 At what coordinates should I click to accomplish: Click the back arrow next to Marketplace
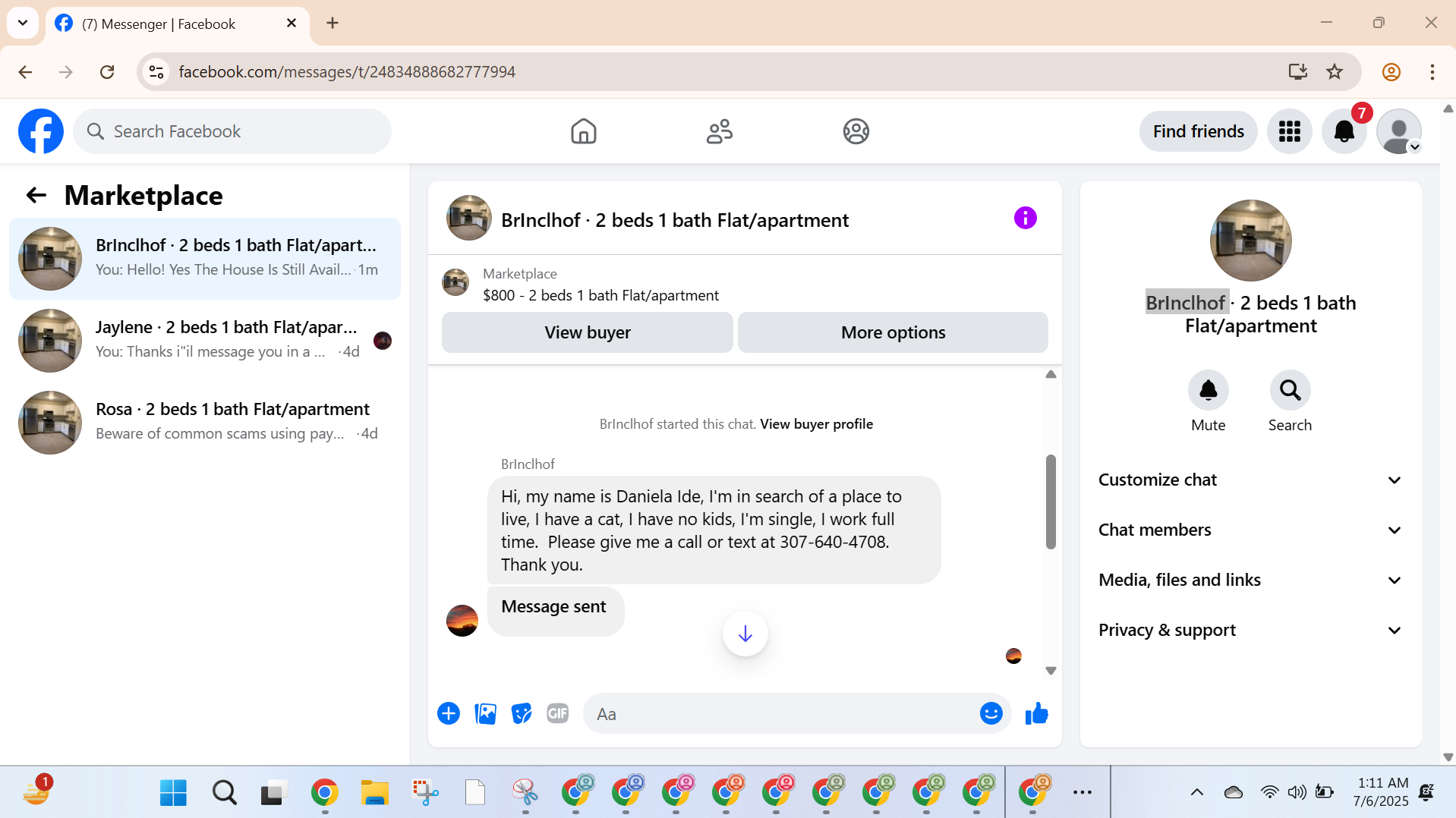[36, 195]
